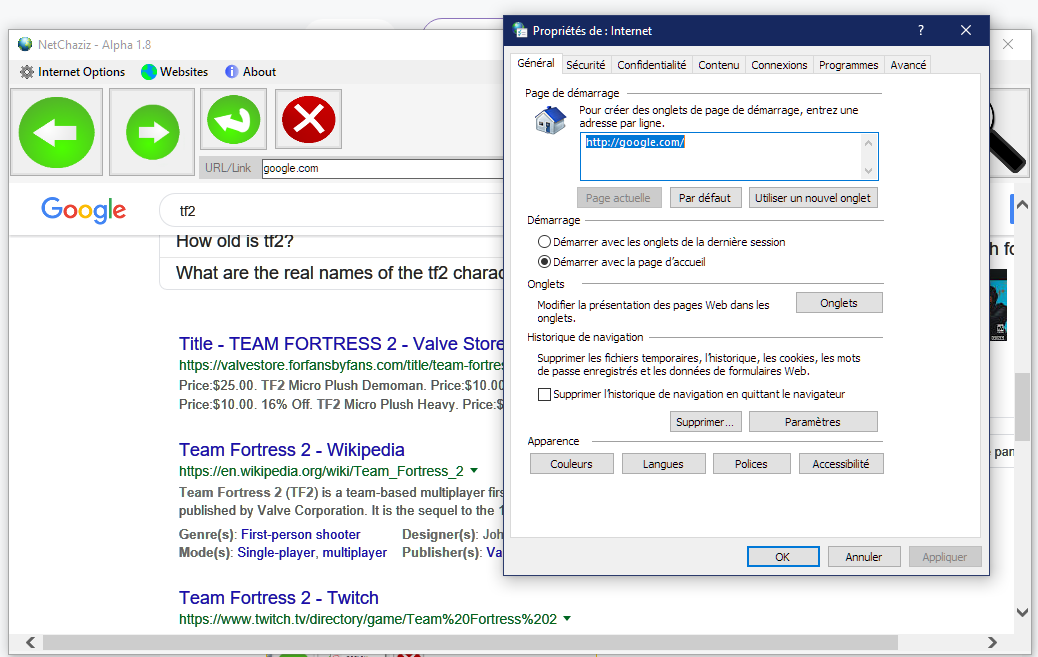The height and width of the screenshot is (657, 1038).
Task: Switch to the Sécurité tab
Action: (x=585, y=65)
